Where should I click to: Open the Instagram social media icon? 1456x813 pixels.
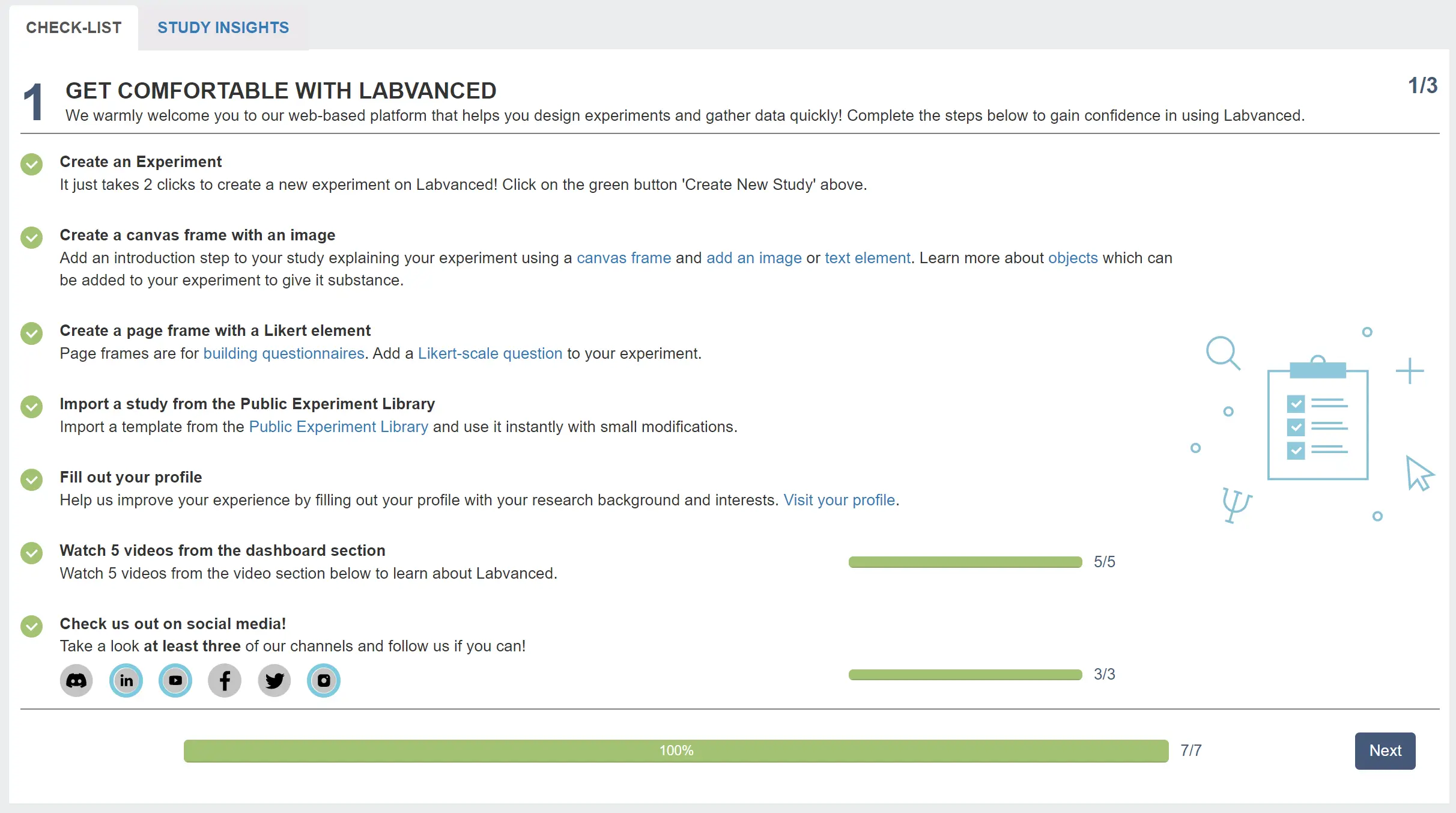tap(324, 681)
